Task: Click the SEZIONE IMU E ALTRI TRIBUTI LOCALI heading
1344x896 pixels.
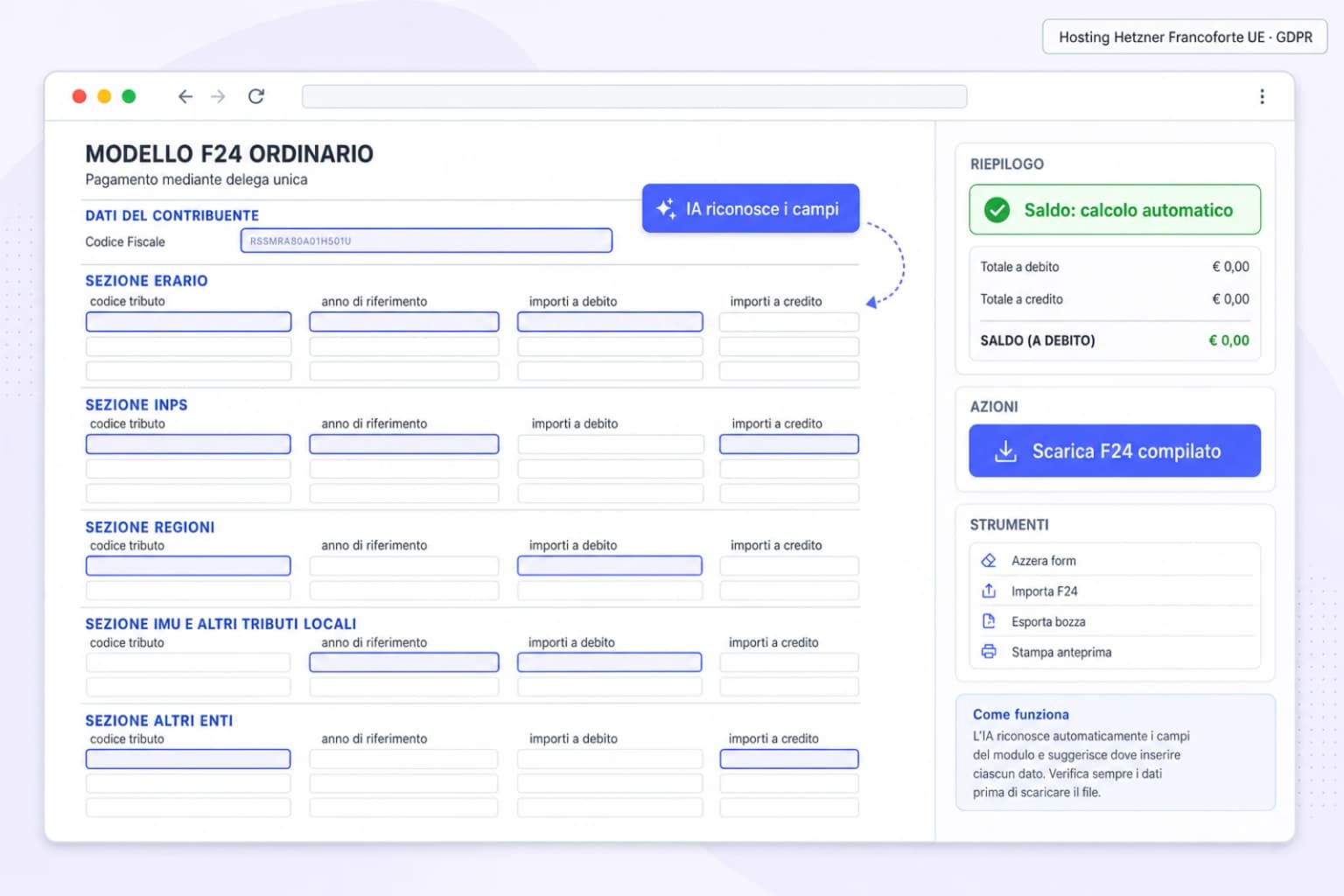Action: click(220, 624)
